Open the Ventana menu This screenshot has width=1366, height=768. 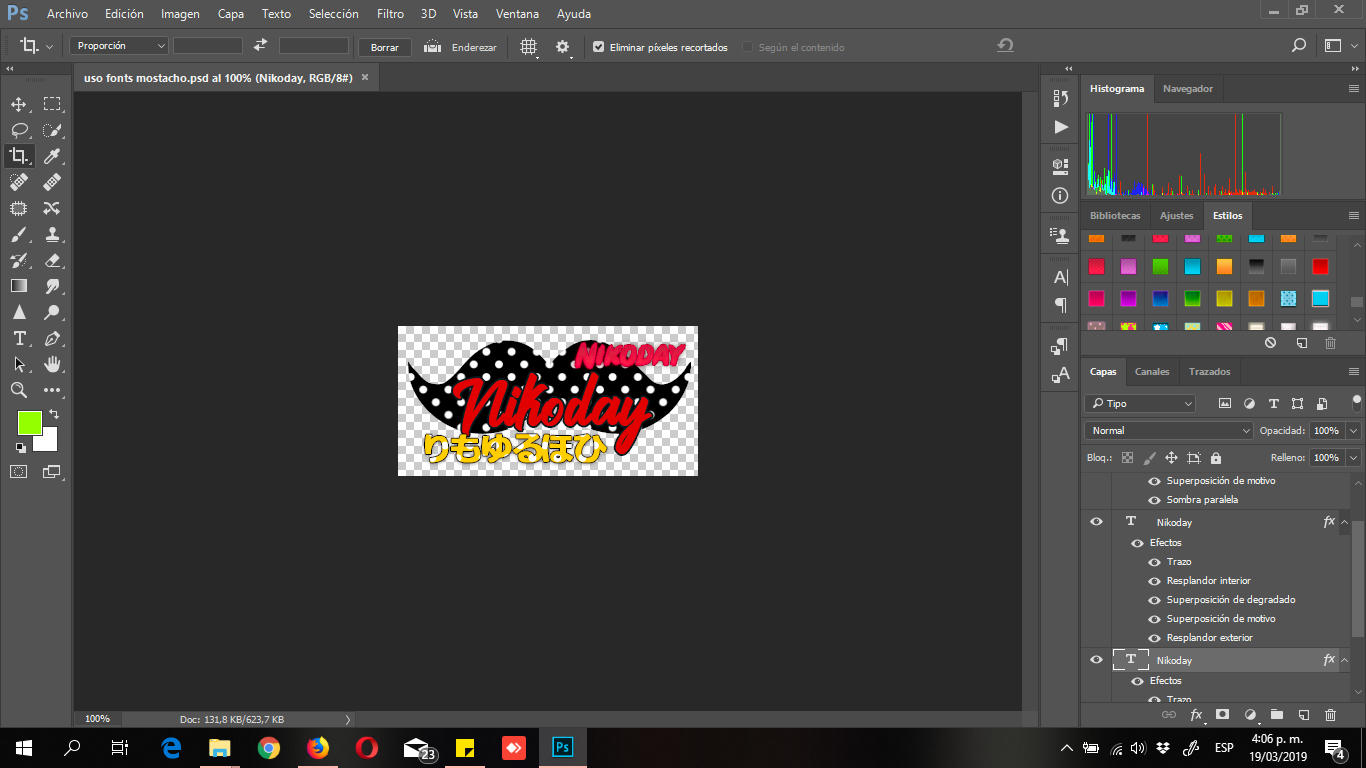point(517,14)
